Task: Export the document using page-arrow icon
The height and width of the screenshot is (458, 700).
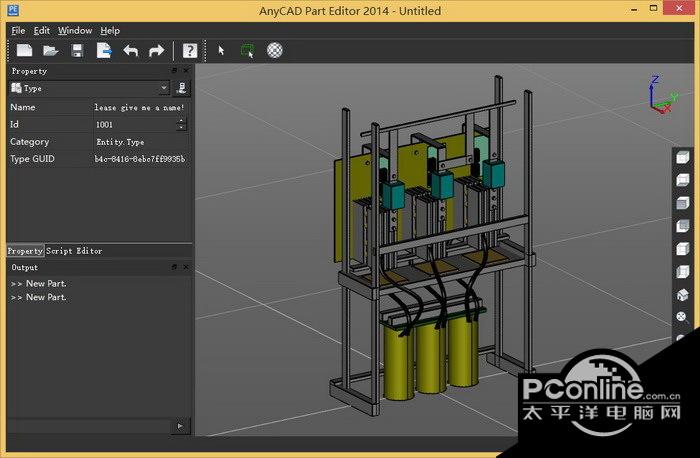Action: pos(104,50)
